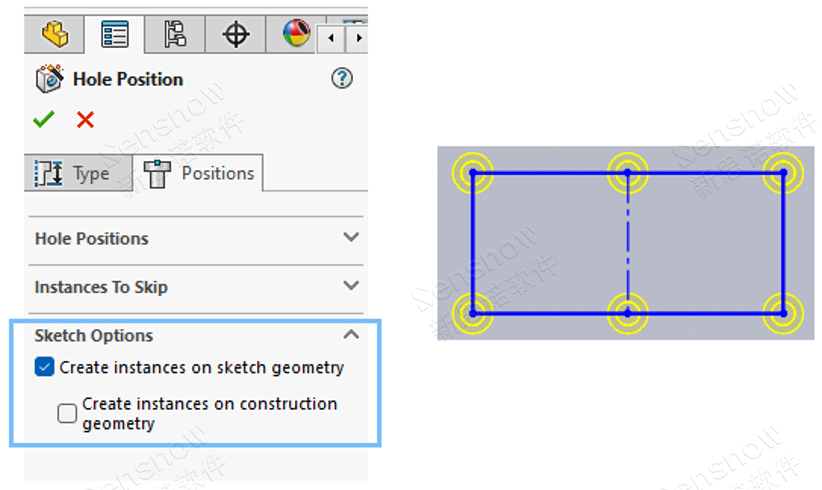Accept hole position with green checkmark
822x490 pixels.
44,119
